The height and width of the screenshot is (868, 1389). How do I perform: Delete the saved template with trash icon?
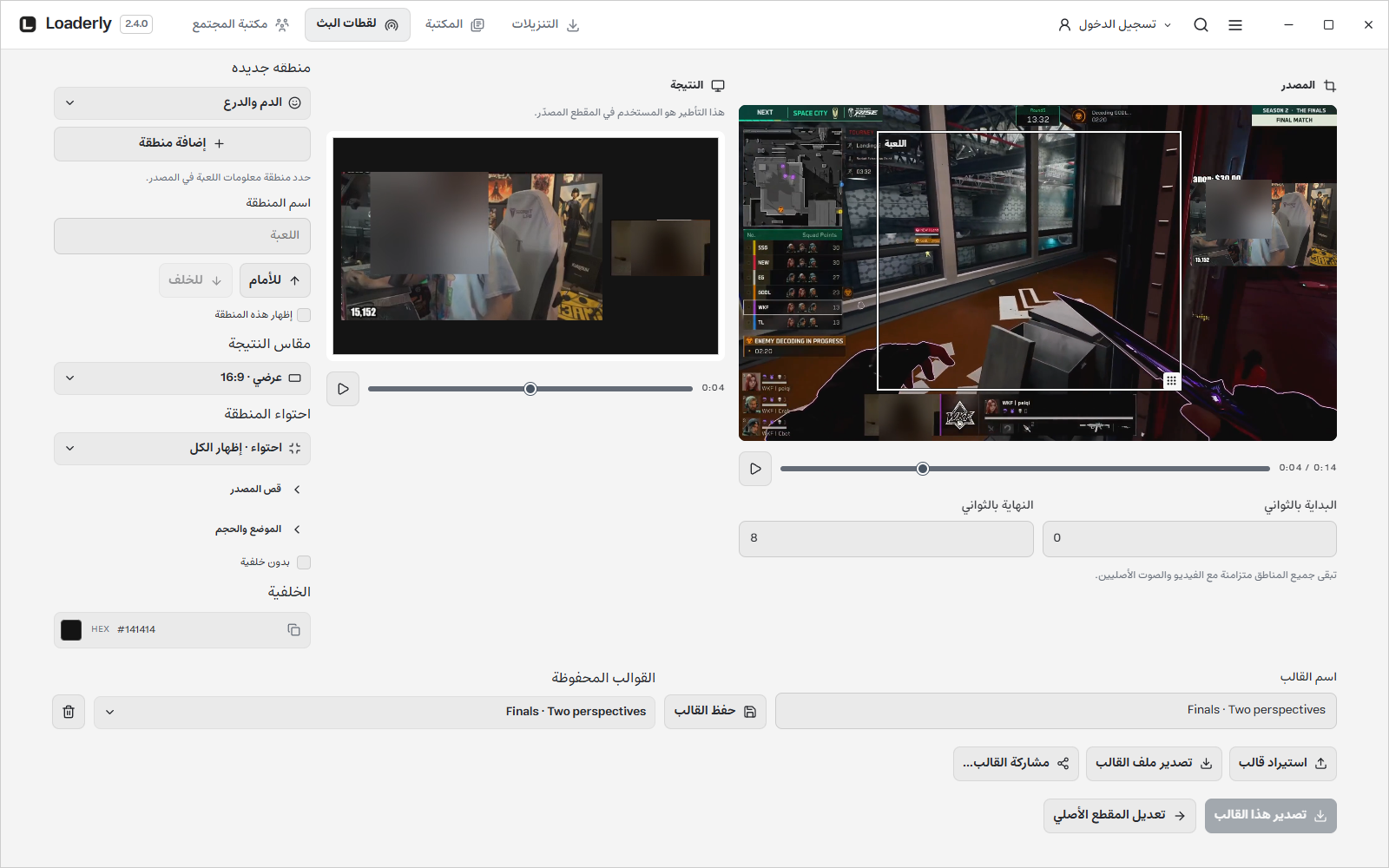tap(69, 712)
